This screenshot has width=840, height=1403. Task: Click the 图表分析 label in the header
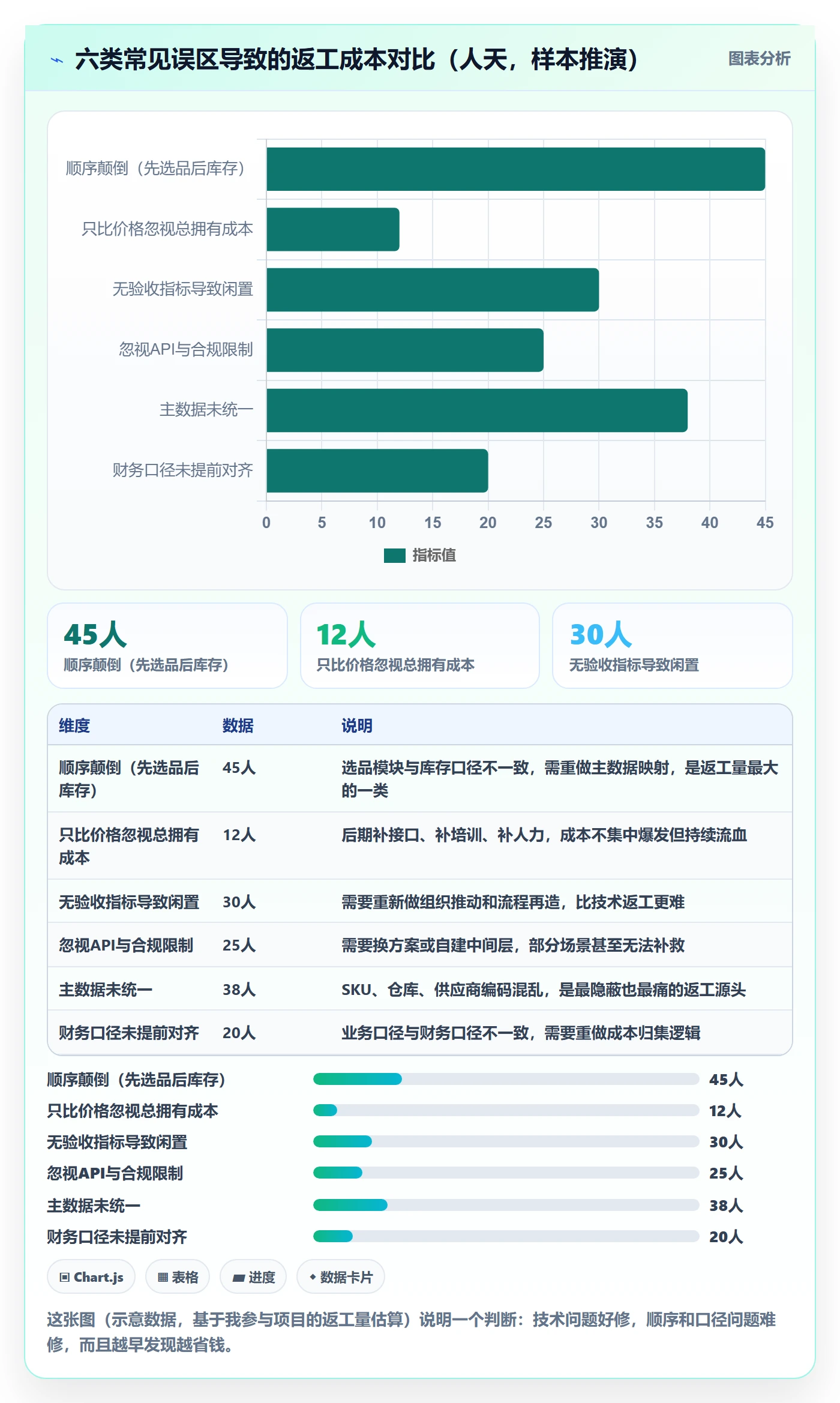tap(759, 59)
